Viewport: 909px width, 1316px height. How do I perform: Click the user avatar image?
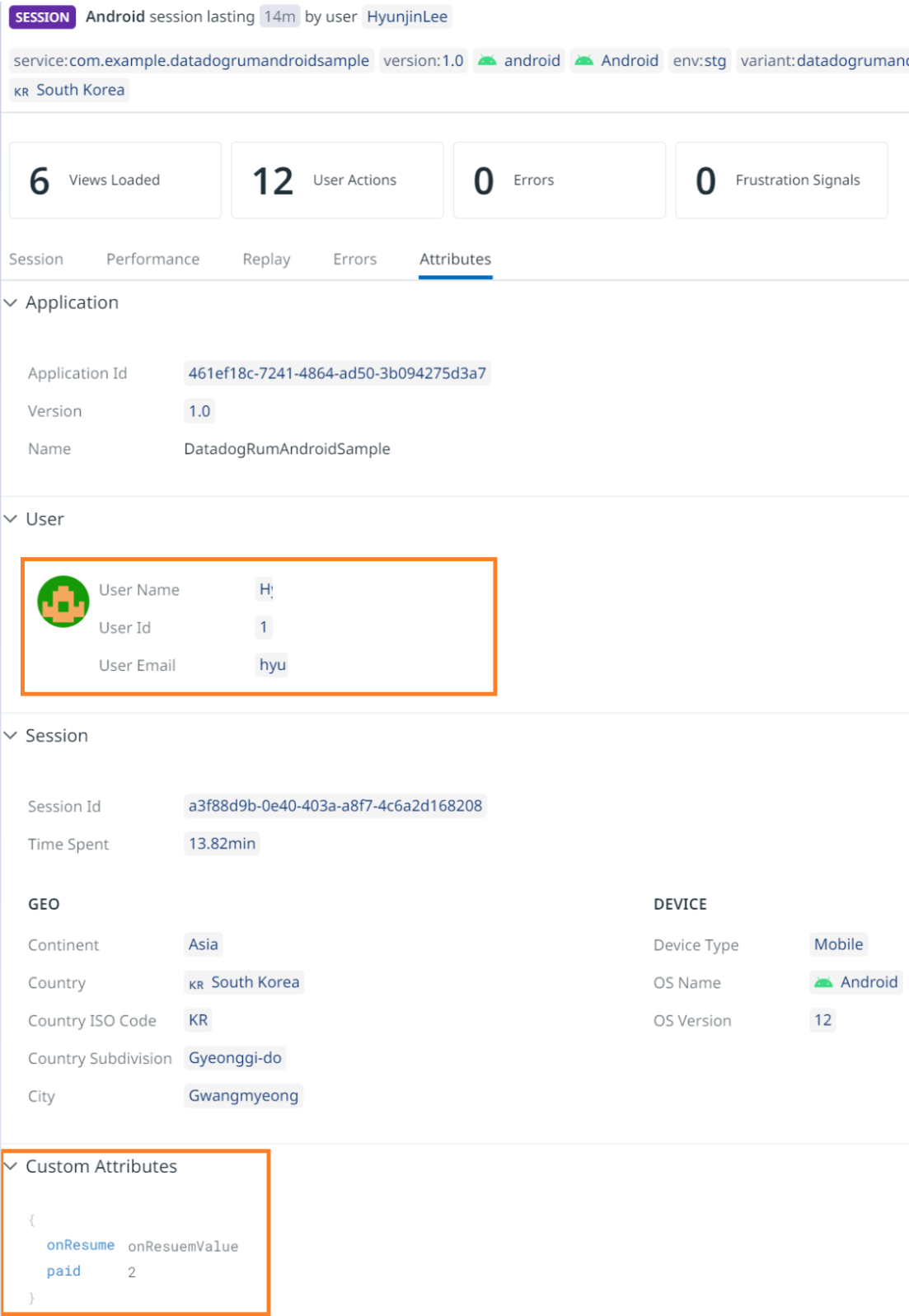[63, 602]
